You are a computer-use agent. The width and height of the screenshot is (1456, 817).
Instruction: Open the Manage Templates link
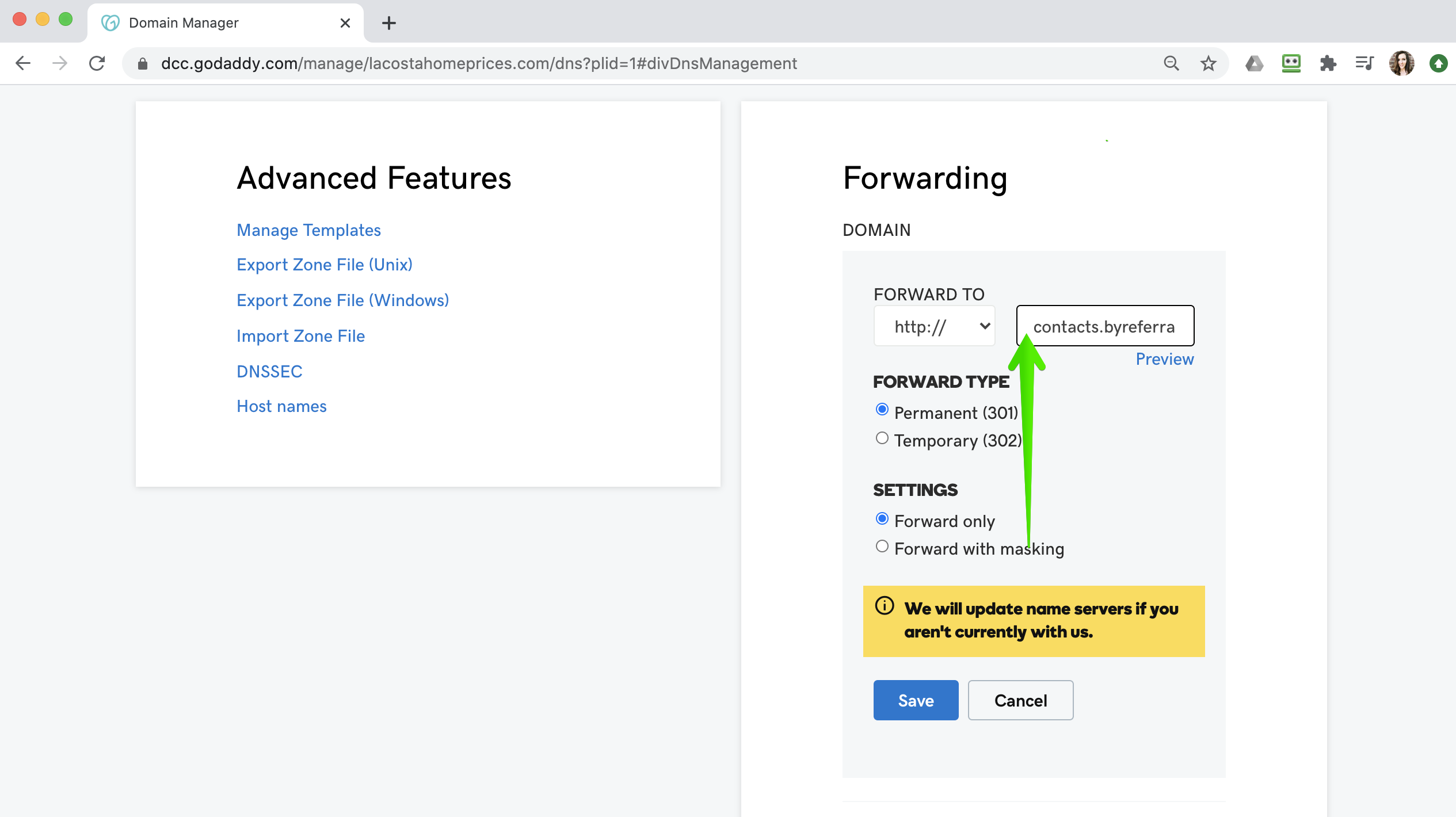(x=308, y=230)
